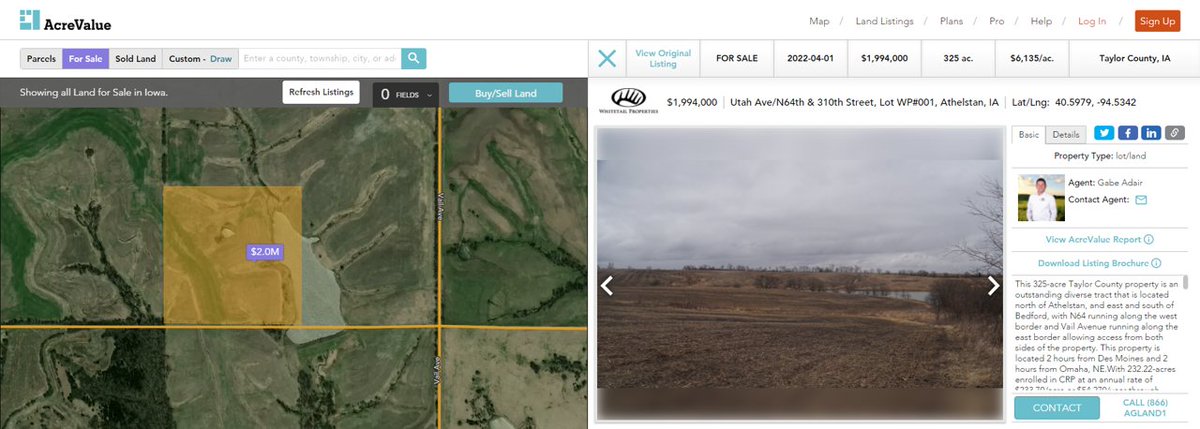Screen dimensions: 1200x429
Task: Click View Original Listing link
Action: 663,58
